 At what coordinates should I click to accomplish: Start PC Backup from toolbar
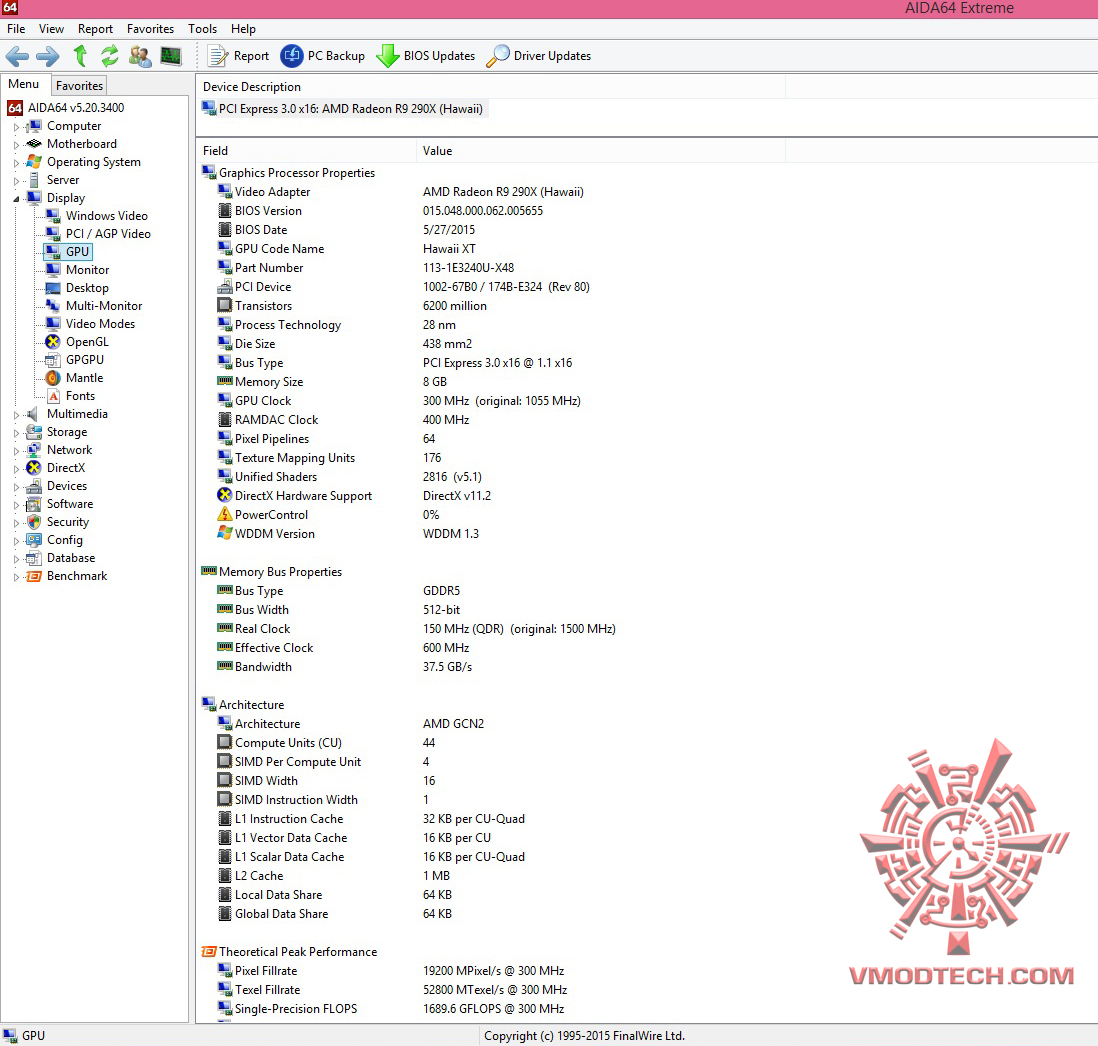coord(323,56)
